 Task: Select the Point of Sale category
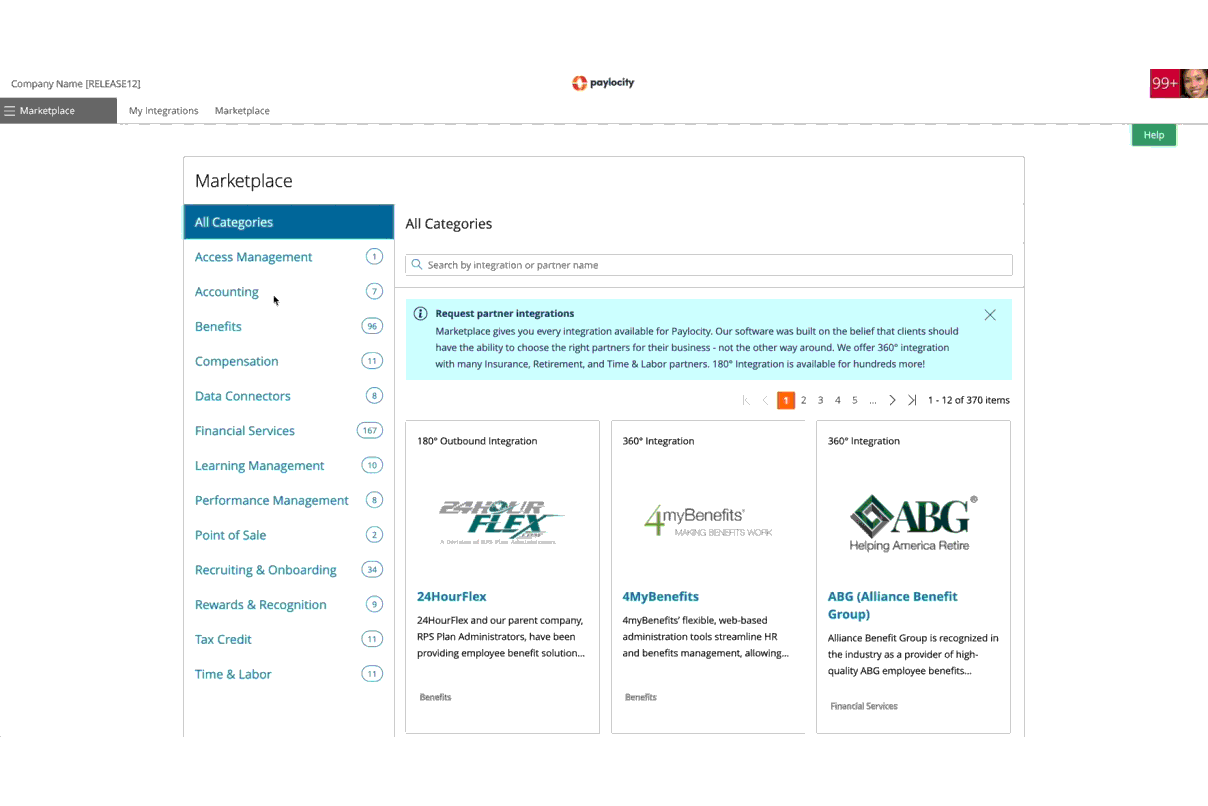tap(289, 535)
